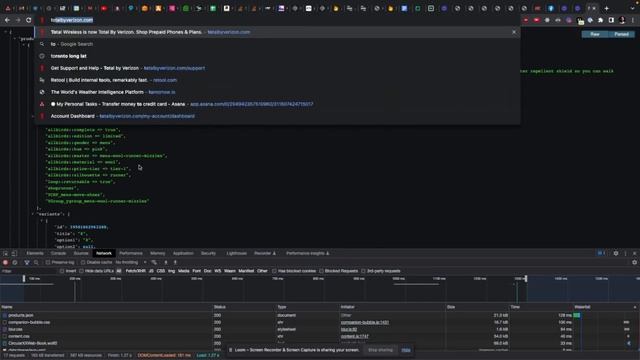Filter by JS request type
The height and width of the screenshot is (360, 640).
coord(151,271)
